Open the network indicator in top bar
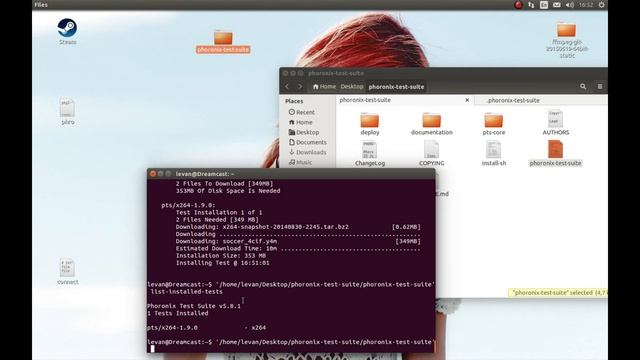This screenshot has width=640, height=360. point(531,5)
